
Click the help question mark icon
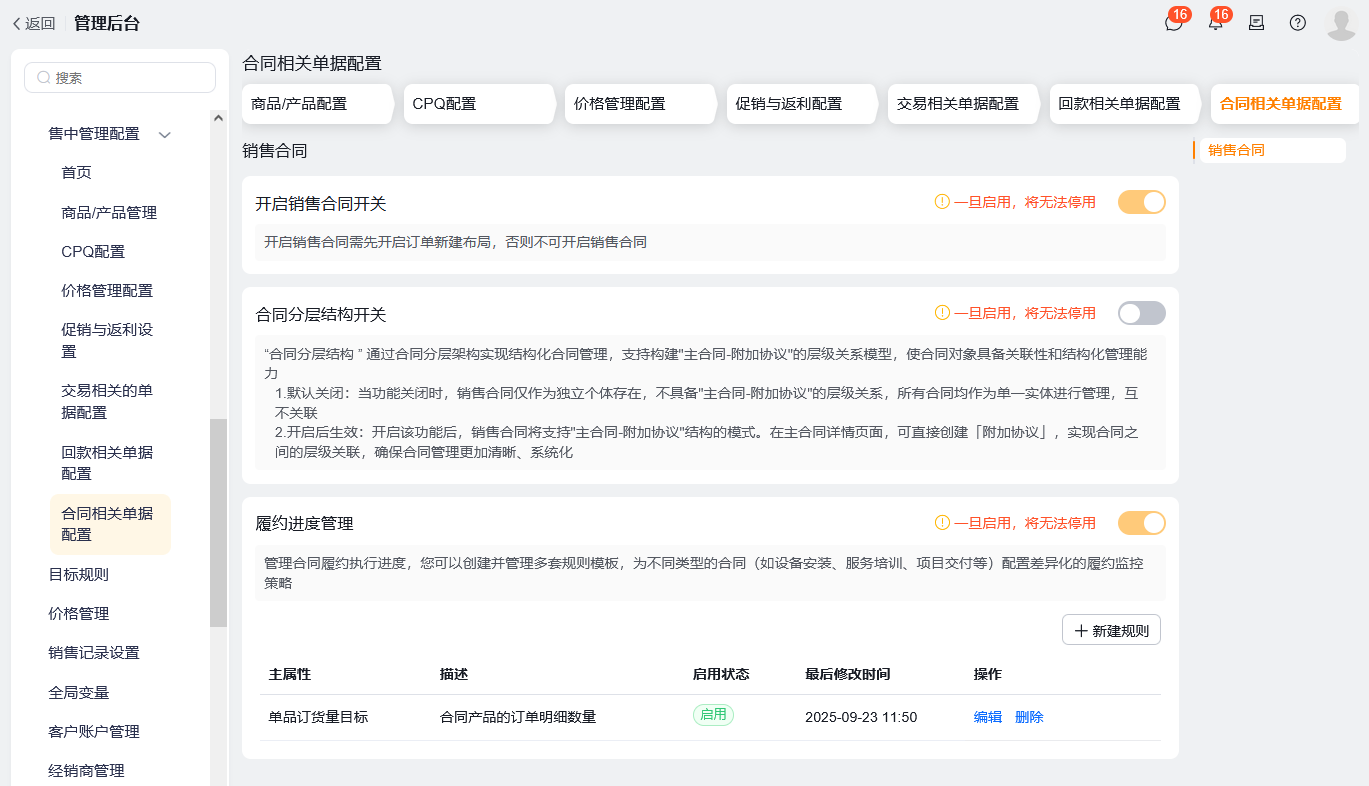1297,22
